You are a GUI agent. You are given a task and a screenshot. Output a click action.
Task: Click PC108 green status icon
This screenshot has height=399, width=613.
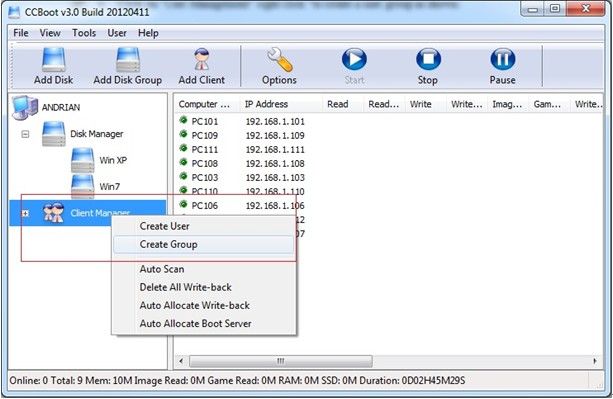pos(183,163)
